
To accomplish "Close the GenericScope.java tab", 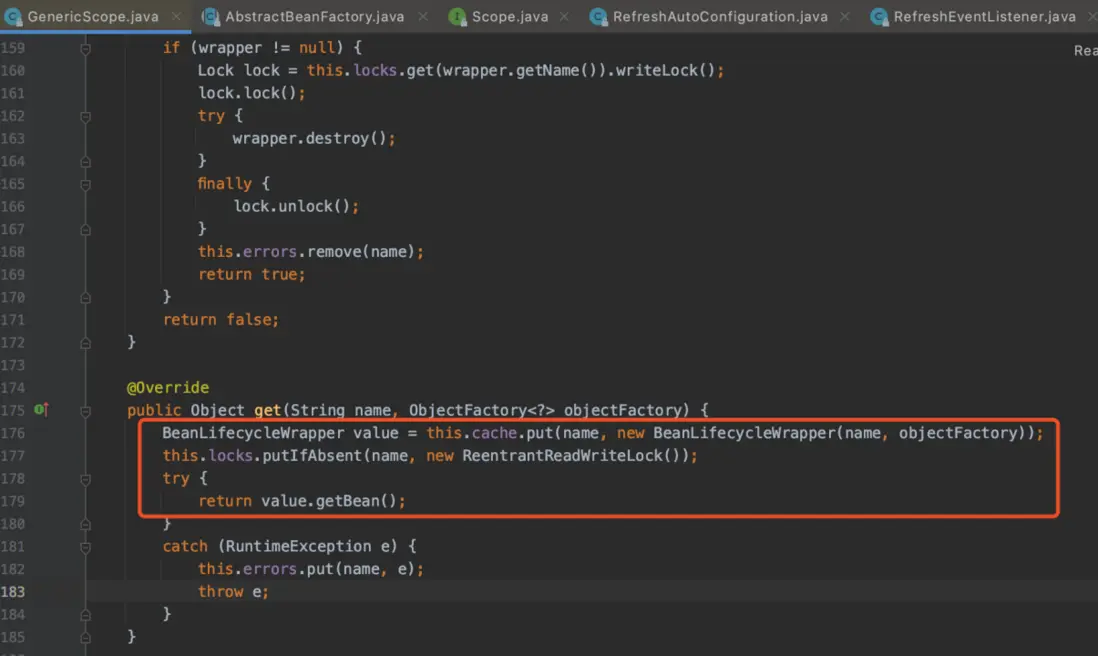I will [176, 16].
